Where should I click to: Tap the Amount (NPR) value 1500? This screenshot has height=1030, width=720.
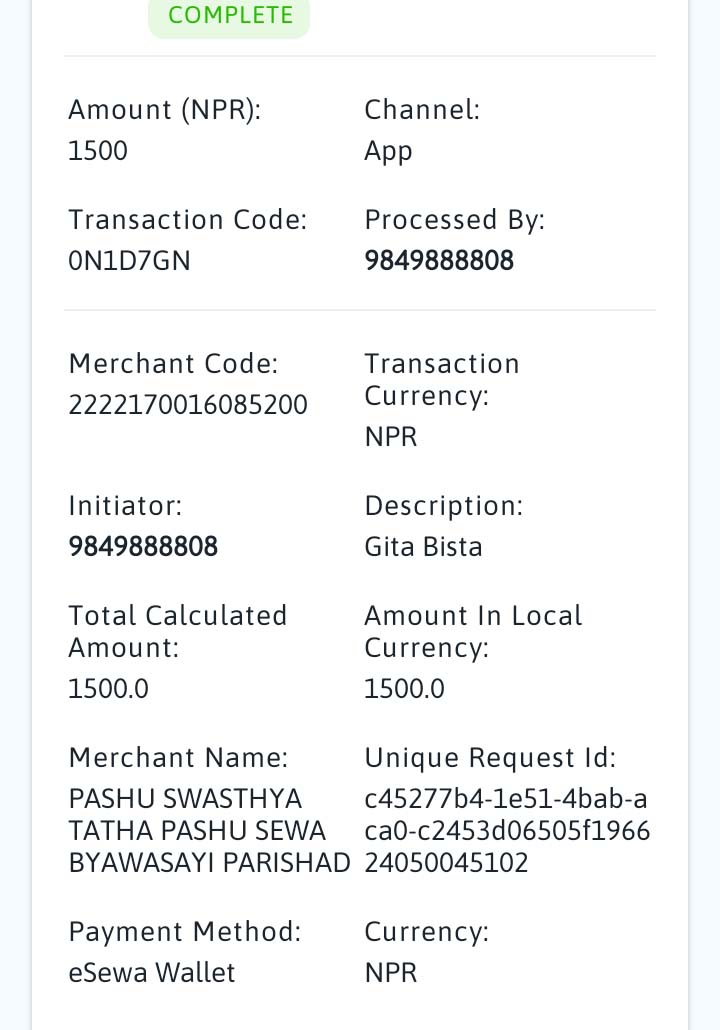[x=98, y=150]
